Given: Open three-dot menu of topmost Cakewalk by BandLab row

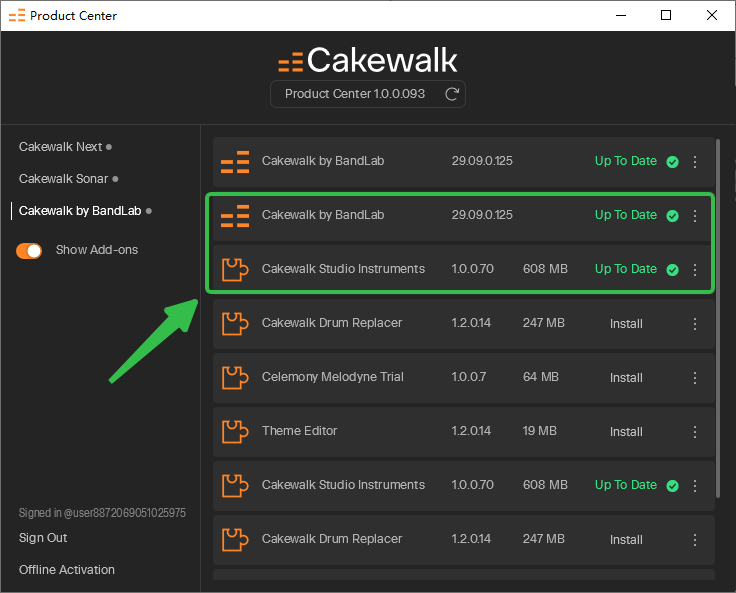Looking at the screenshot, I should point(695,162).
